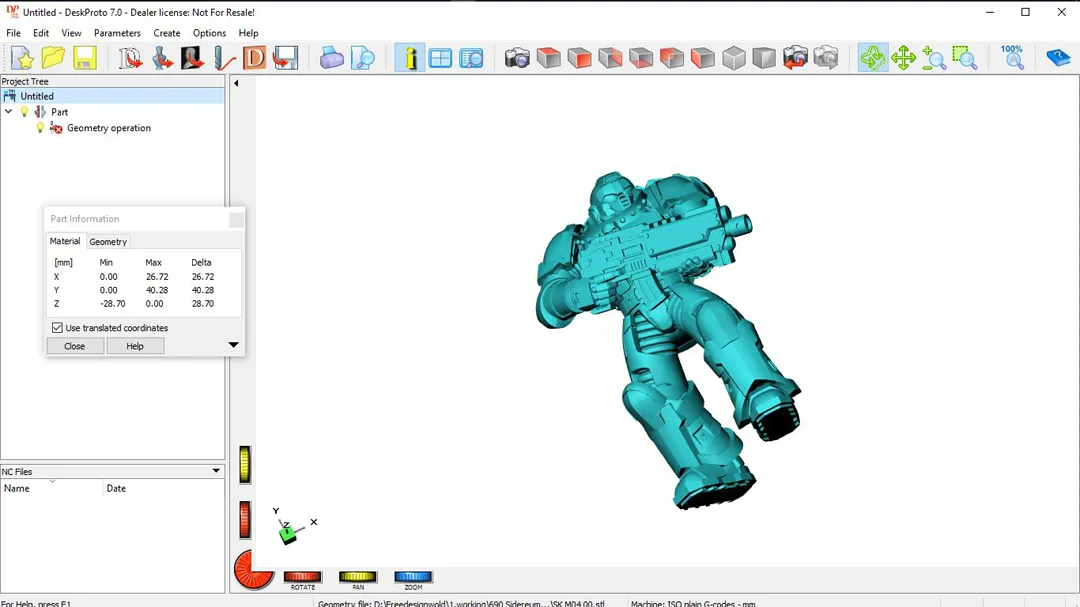Select the cube view with red bottom face

pyautogui.click(x=641, y=58)
